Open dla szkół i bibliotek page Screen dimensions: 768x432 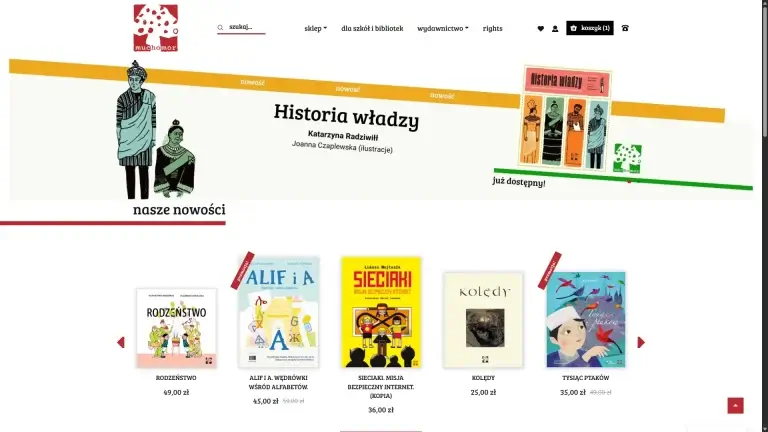372,28
